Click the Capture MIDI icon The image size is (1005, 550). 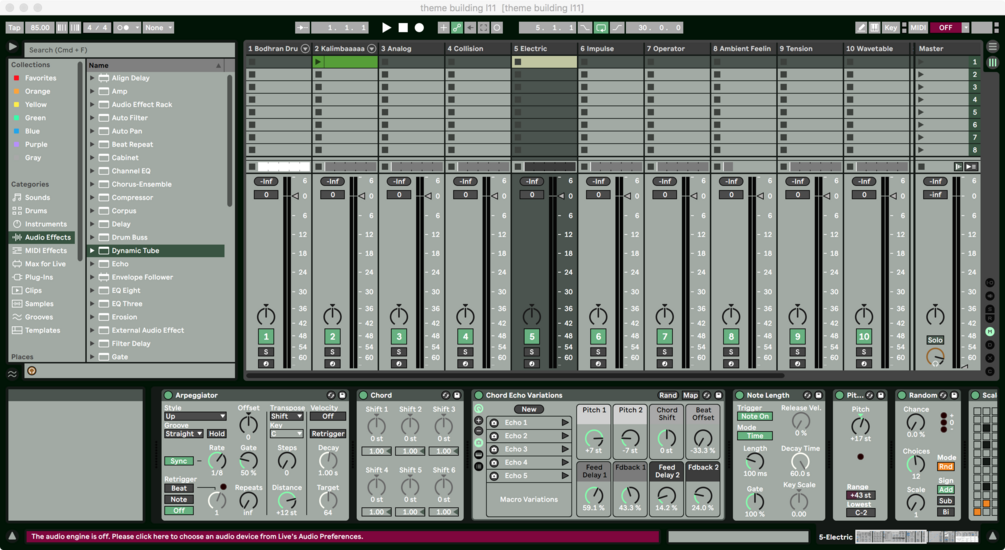tap(484, 28)
